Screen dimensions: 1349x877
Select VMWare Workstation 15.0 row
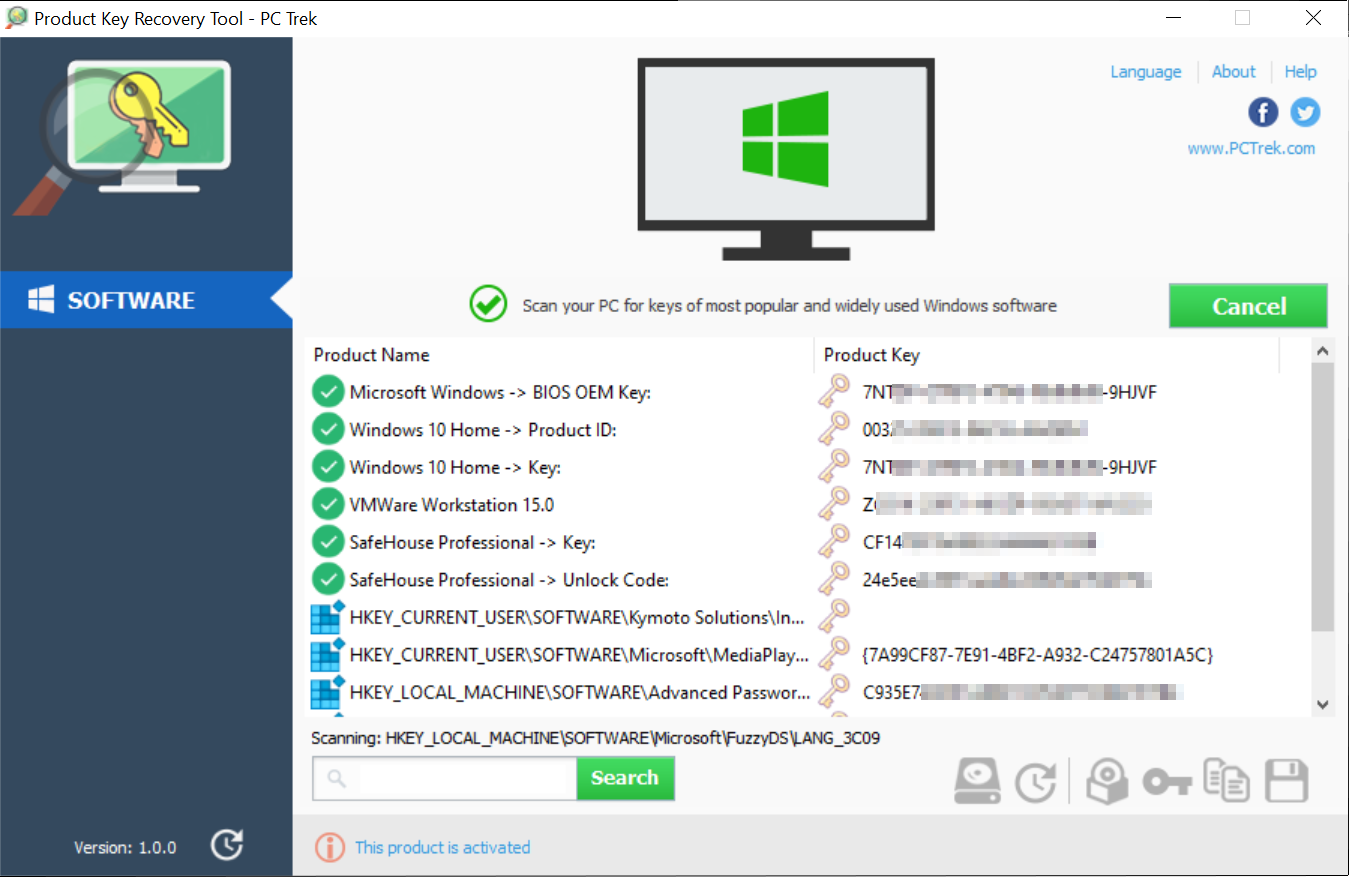[806, 505]
